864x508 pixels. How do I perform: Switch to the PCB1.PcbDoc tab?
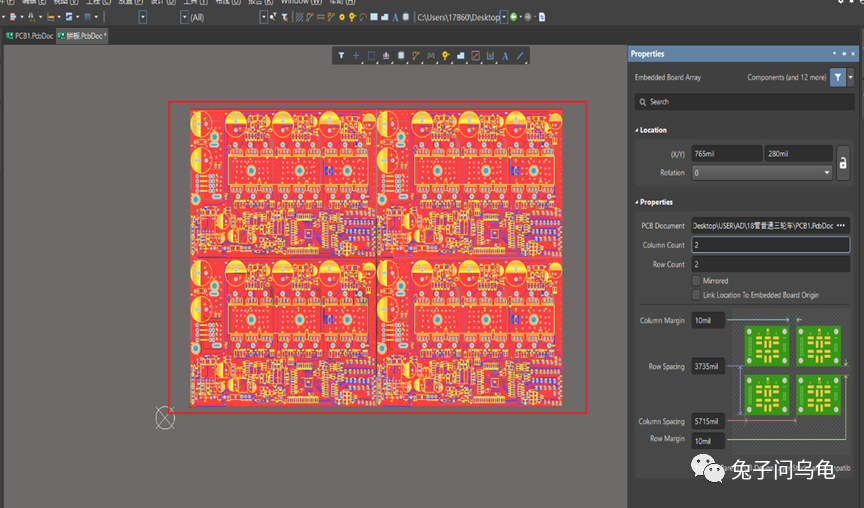[x=28, y=36]
